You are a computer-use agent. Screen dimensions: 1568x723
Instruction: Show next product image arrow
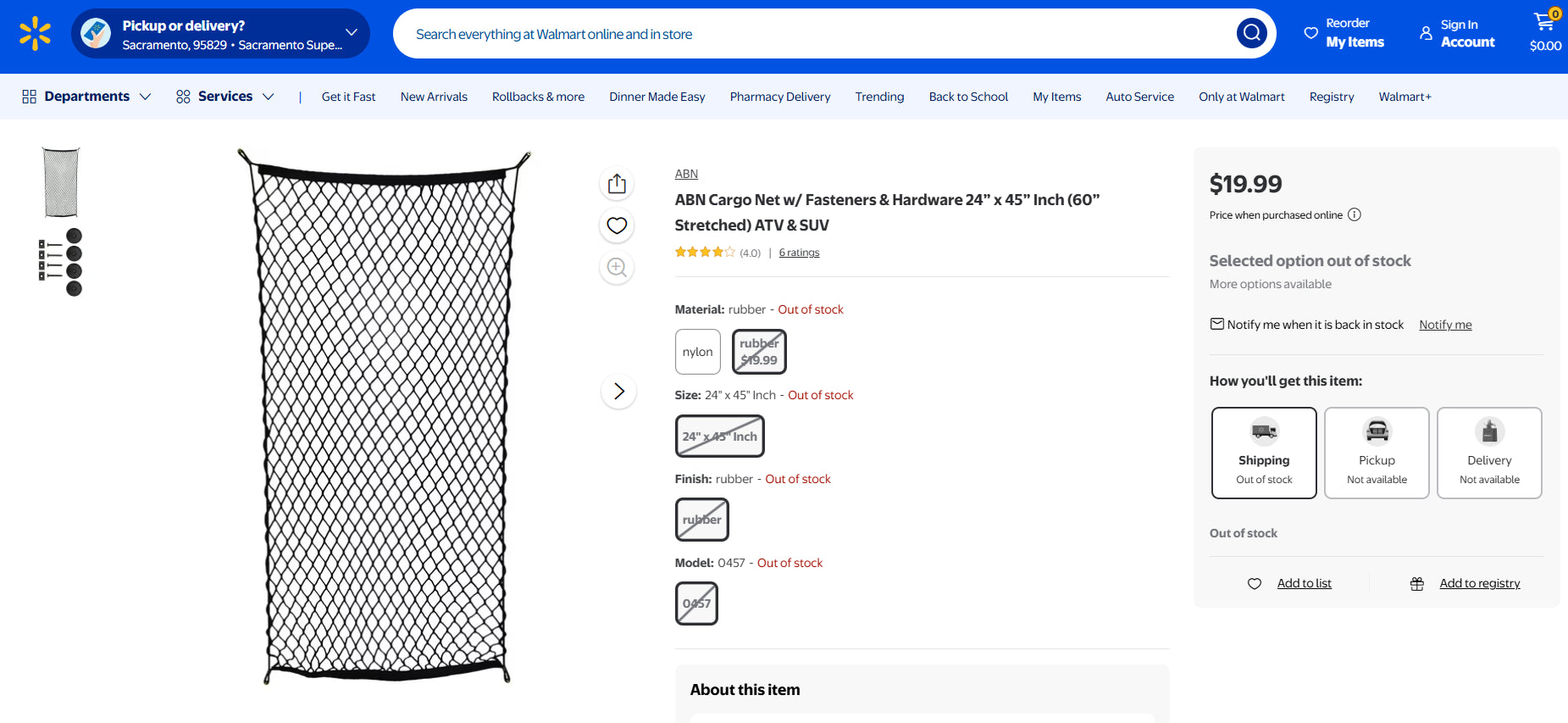618,392
